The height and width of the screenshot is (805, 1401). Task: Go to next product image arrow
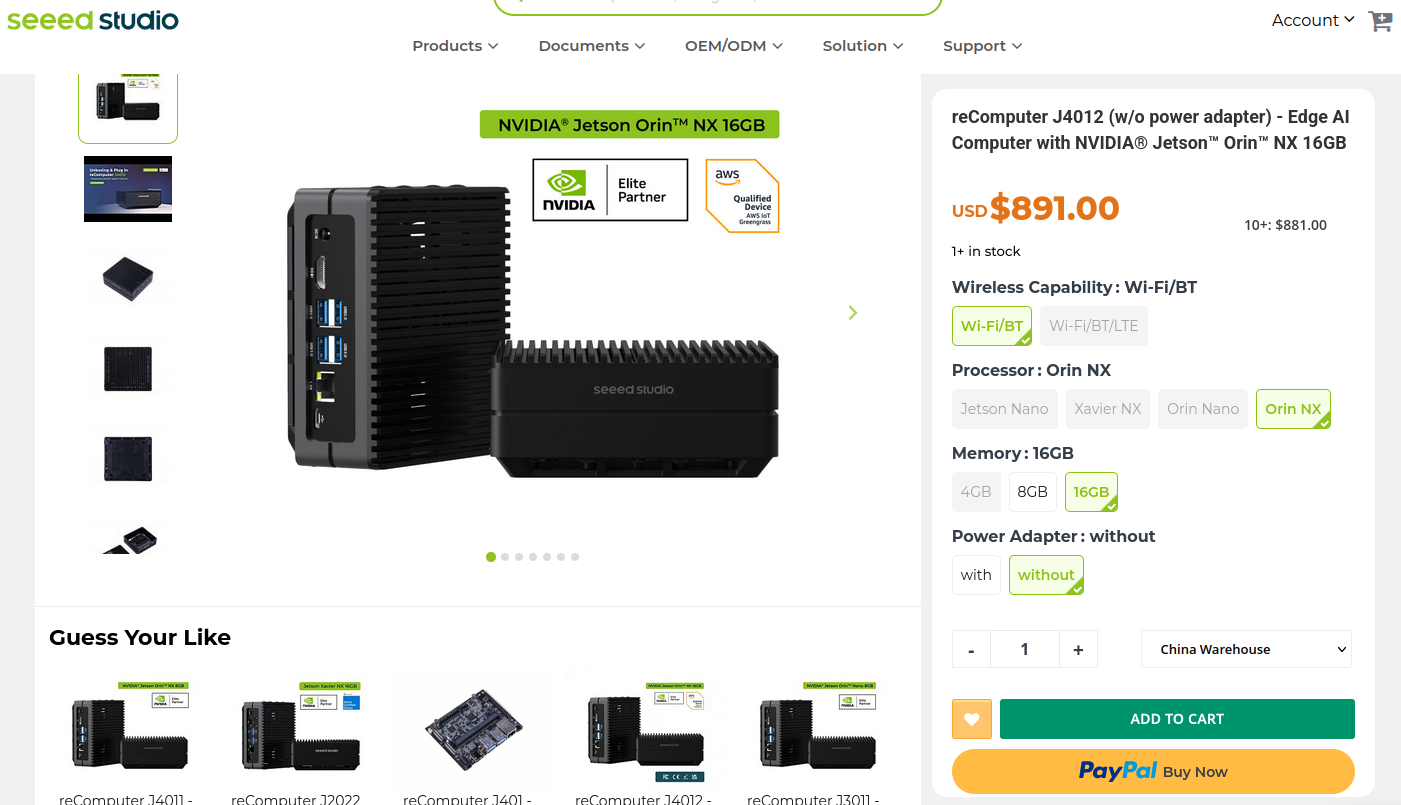point(853,313)
